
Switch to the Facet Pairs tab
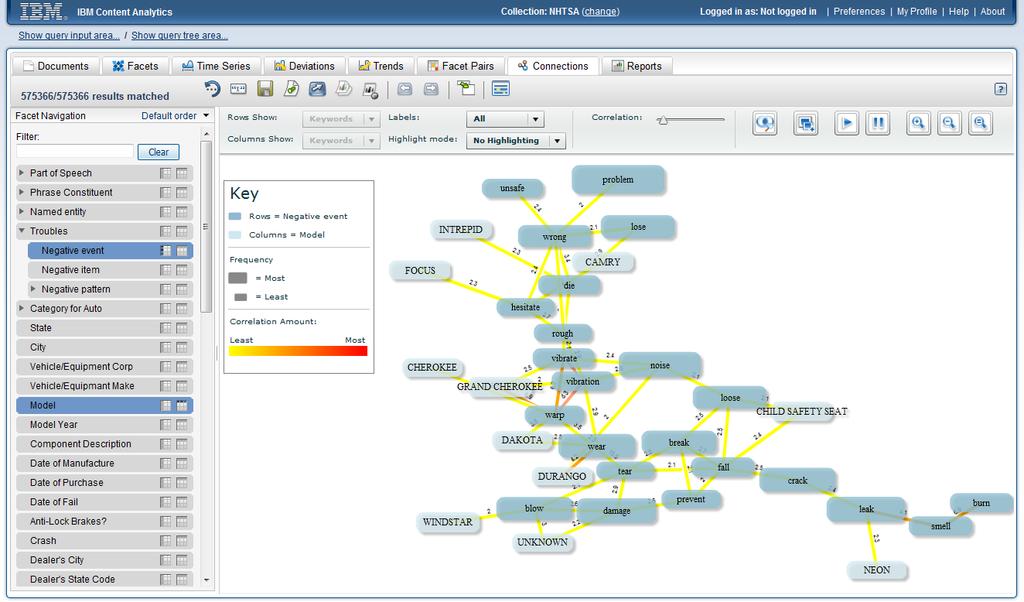pos(461,66)
